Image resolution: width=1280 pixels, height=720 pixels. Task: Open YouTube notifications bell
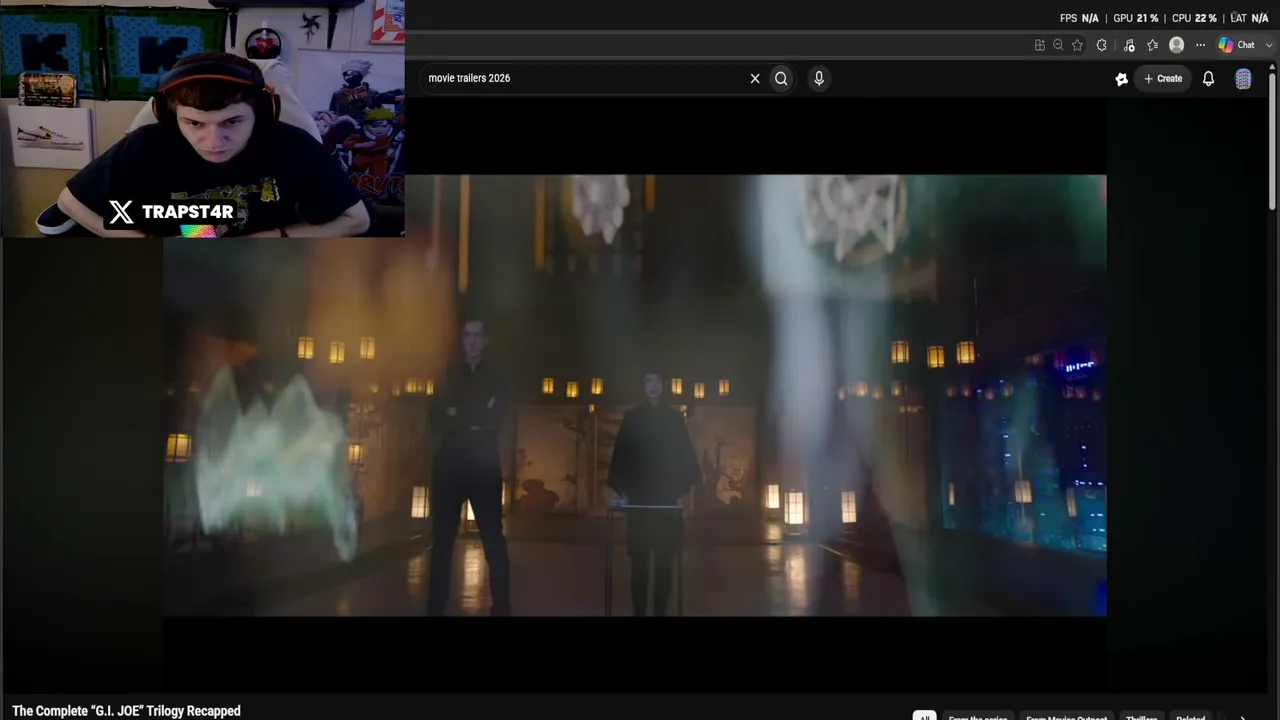coord(1208,78)
